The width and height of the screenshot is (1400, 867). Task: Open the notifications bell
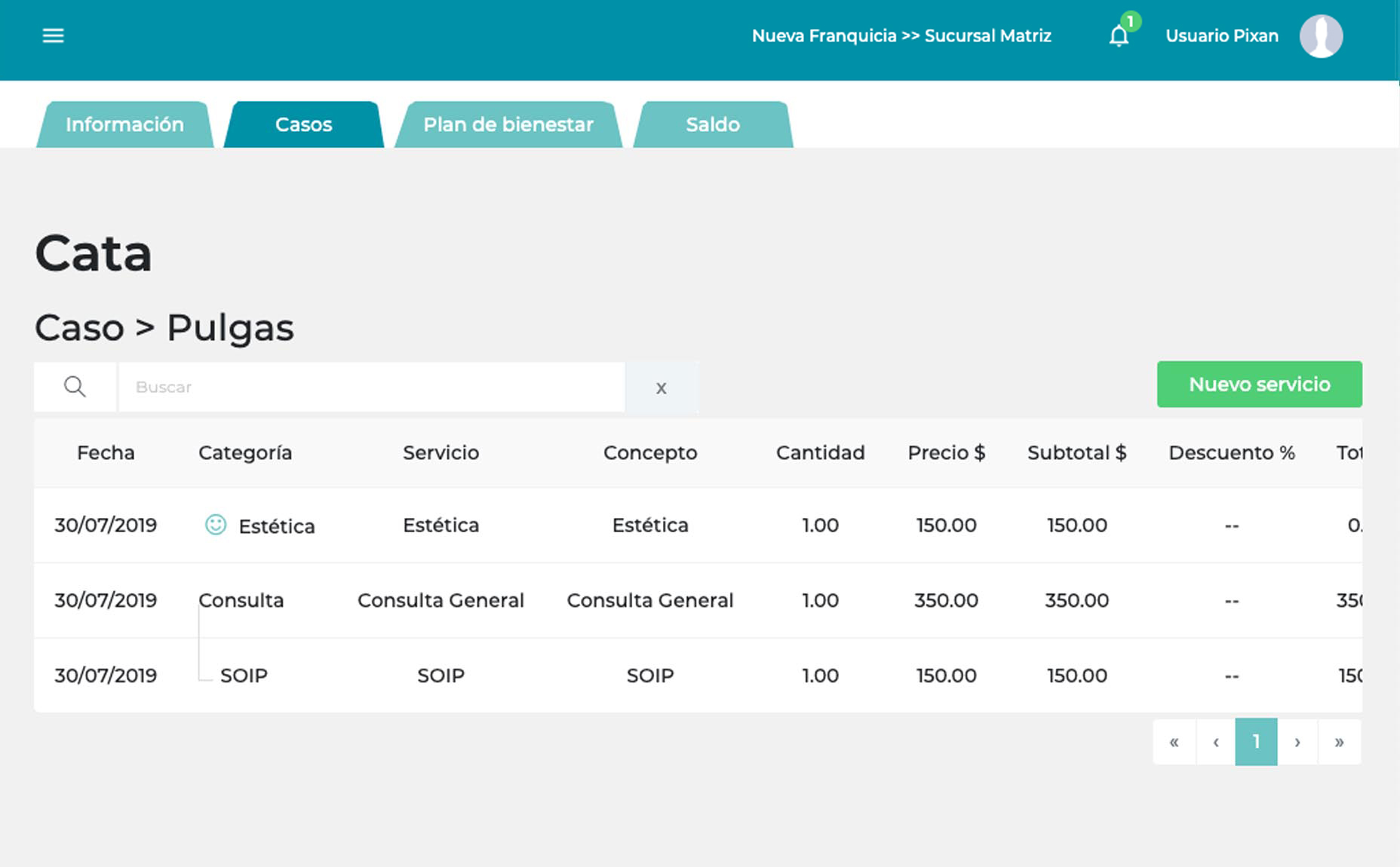(x=1119, y=36)
